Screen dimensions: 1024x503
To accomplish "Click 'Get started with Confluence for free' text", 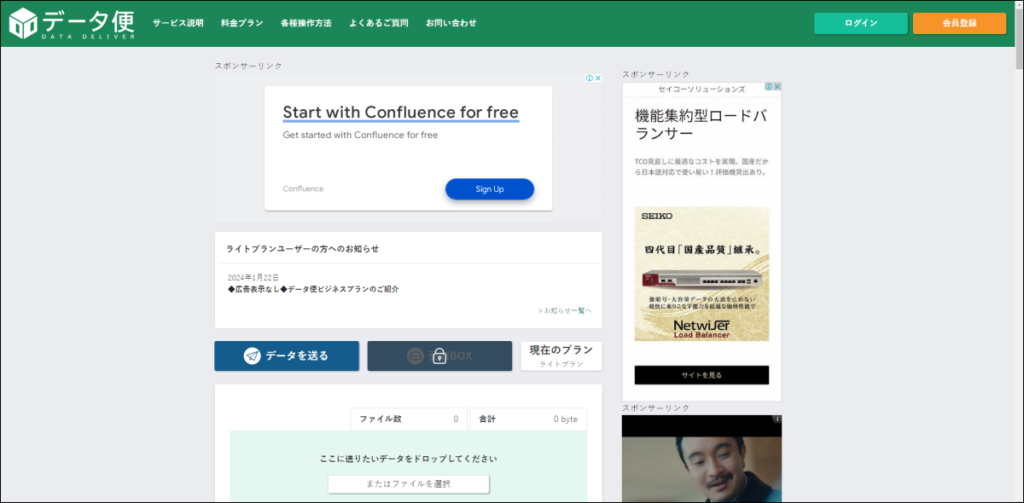I will (360, 135).
